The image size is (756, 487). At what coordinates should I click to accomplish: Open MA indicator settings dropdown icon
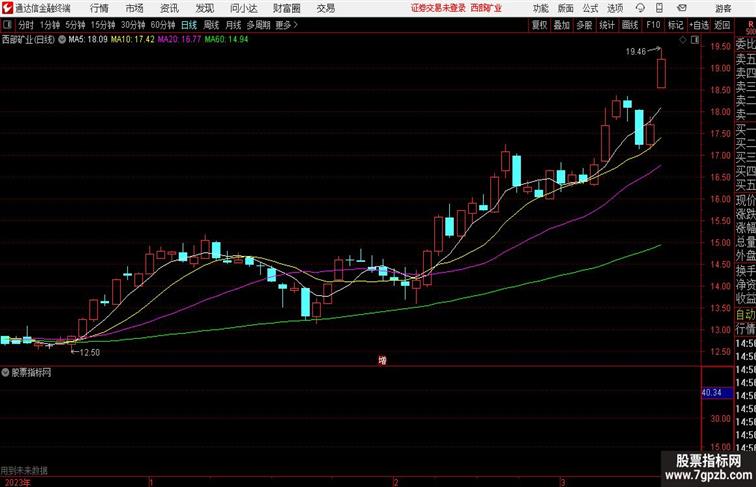pos(62,40)
